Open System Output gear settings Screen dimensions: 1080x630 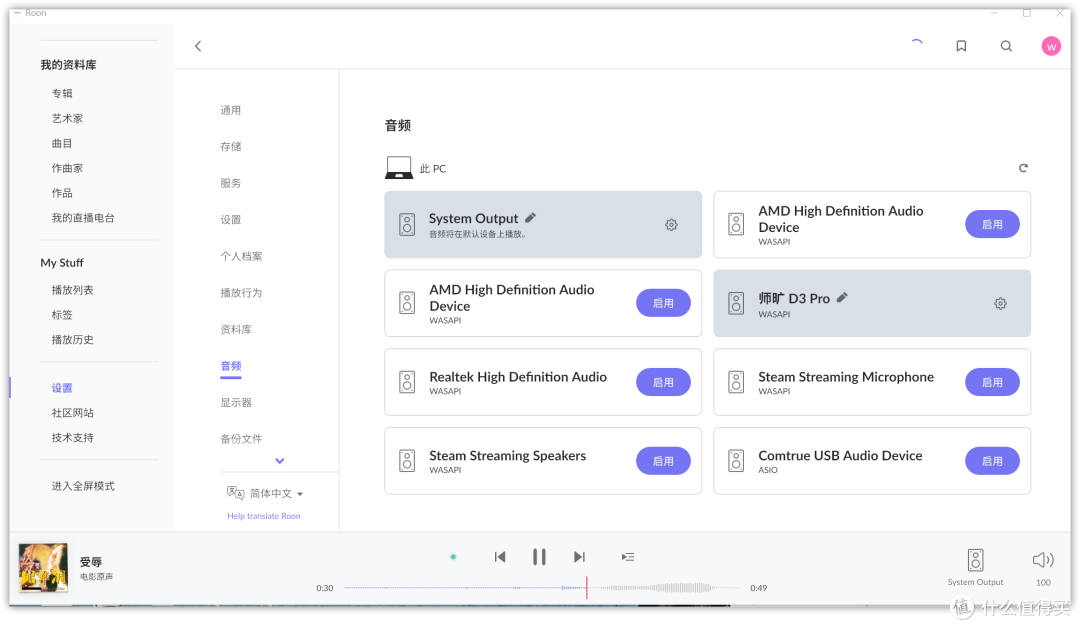671,224
